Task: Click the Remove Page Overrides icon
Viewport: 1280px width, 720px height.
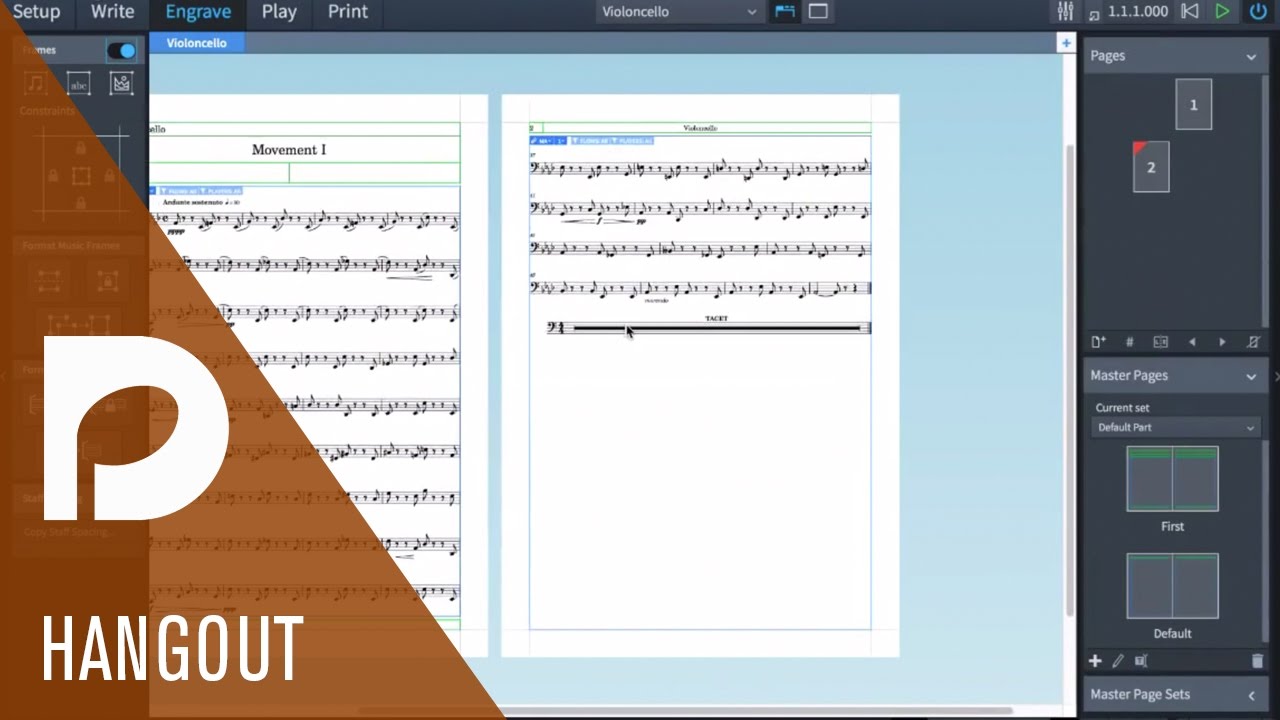Action: pyautogui.click(x=1253, y=342)
